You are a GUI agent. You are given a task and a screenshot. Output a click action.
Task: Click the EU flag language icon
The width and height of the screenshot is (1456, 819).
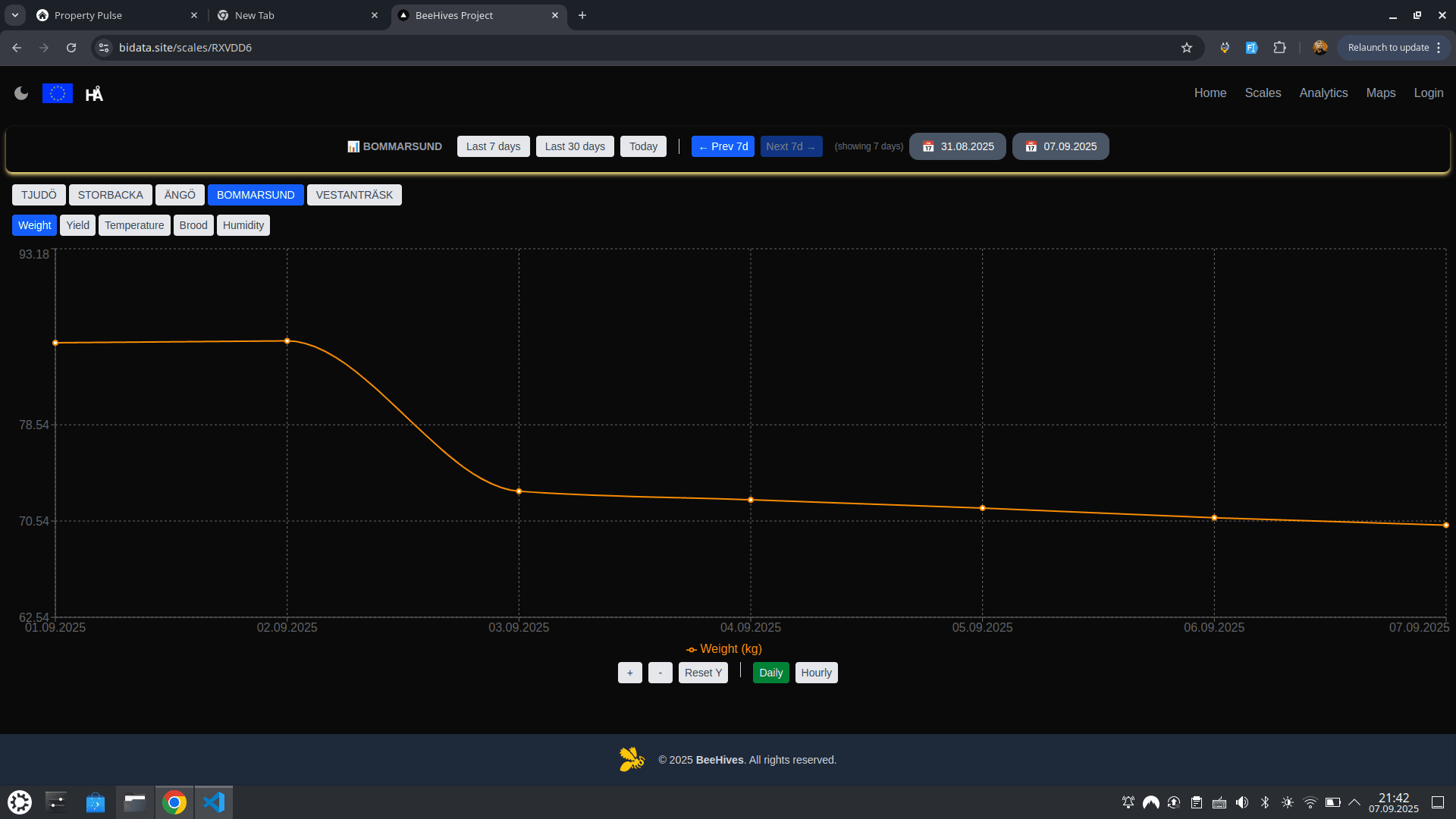(x=57, y=93)
